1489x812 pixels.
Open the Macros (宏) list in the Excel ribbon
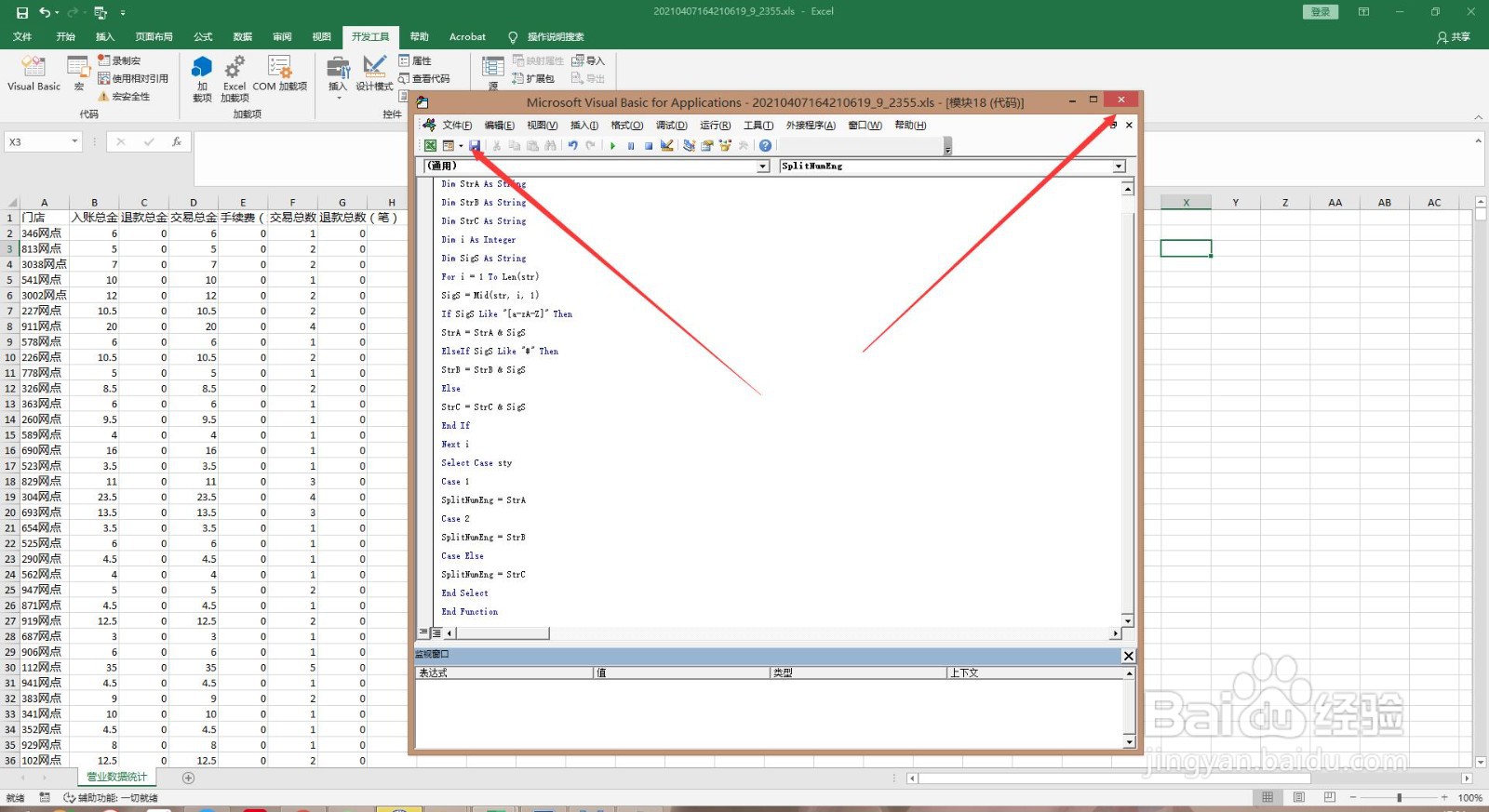click(x=79, y=73)
